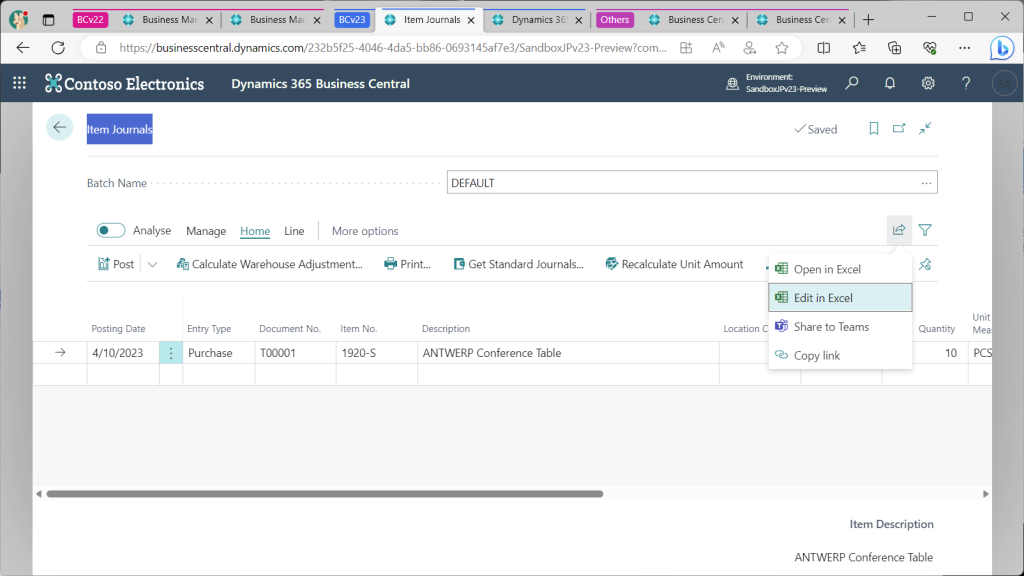Click Calculate Warehouse Adjustment
This screenshot has width=1024, height=576.
coord(269,264)
